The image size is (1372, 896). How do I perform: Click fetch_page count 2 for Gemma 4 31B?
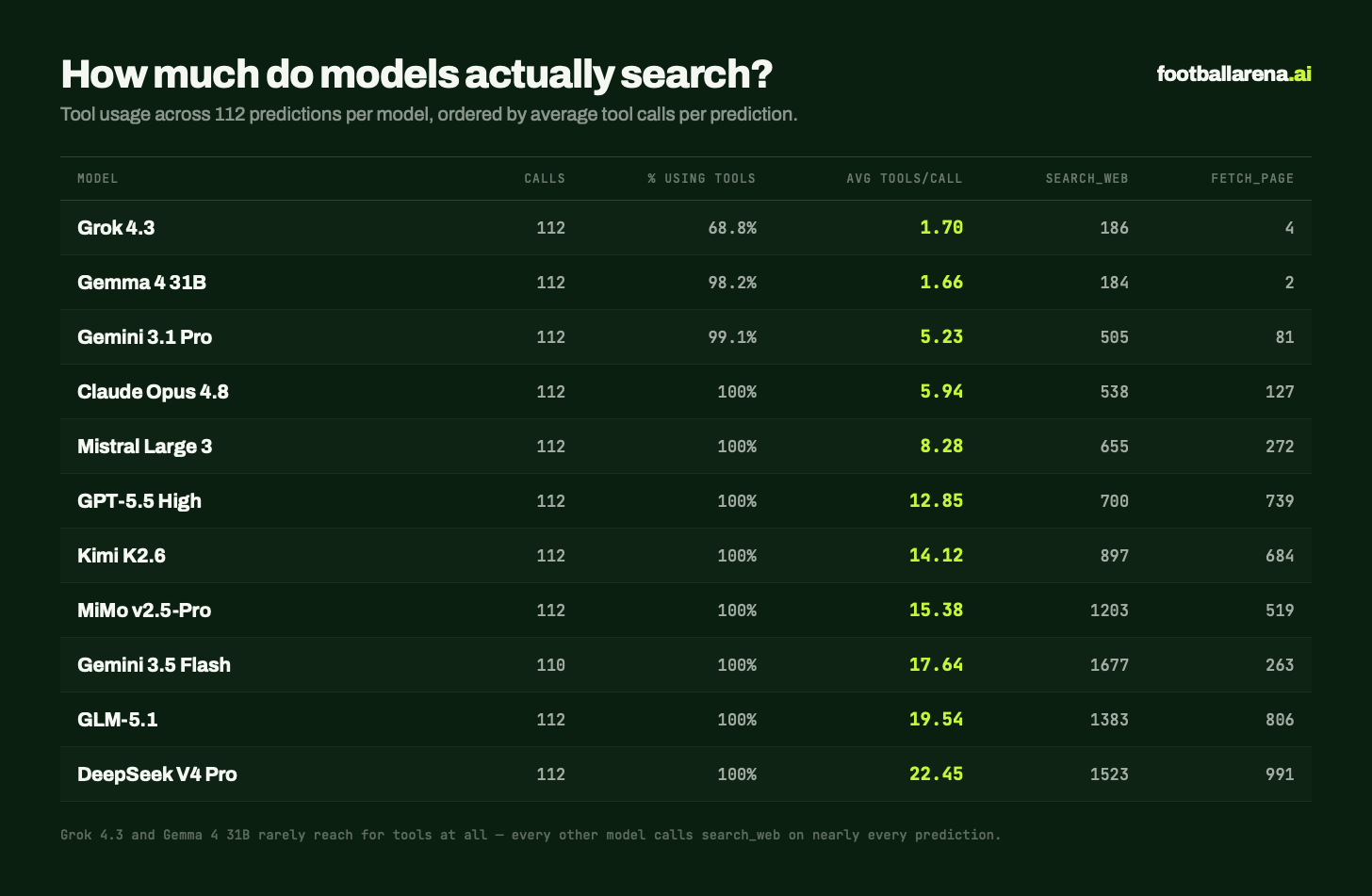coord(1289,283)
